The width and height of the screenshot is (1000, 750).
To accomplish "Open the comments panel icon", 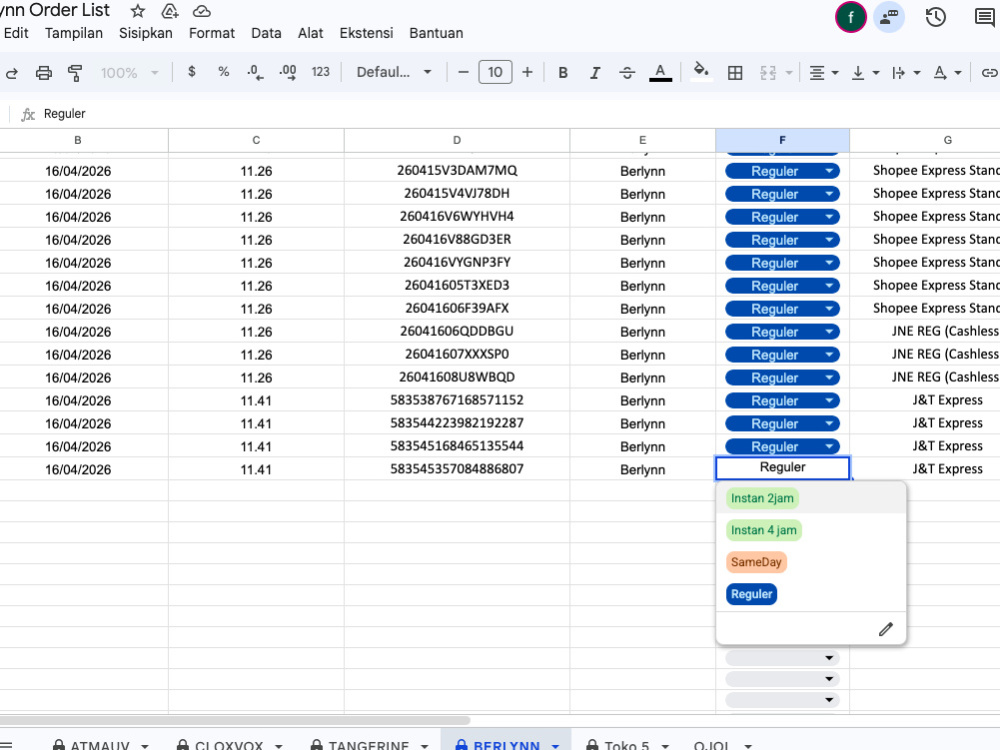I will tap(985, 17).
